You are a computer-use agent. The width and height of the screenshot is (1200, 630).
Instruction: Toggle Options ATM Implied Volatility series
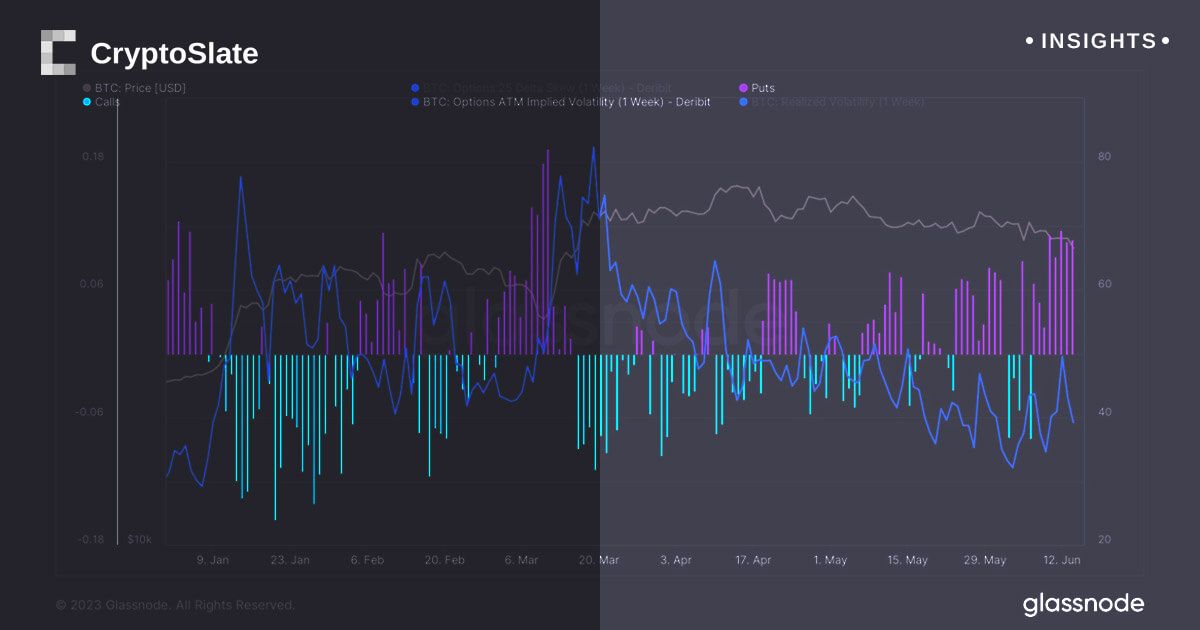click(x=566, y=102)
